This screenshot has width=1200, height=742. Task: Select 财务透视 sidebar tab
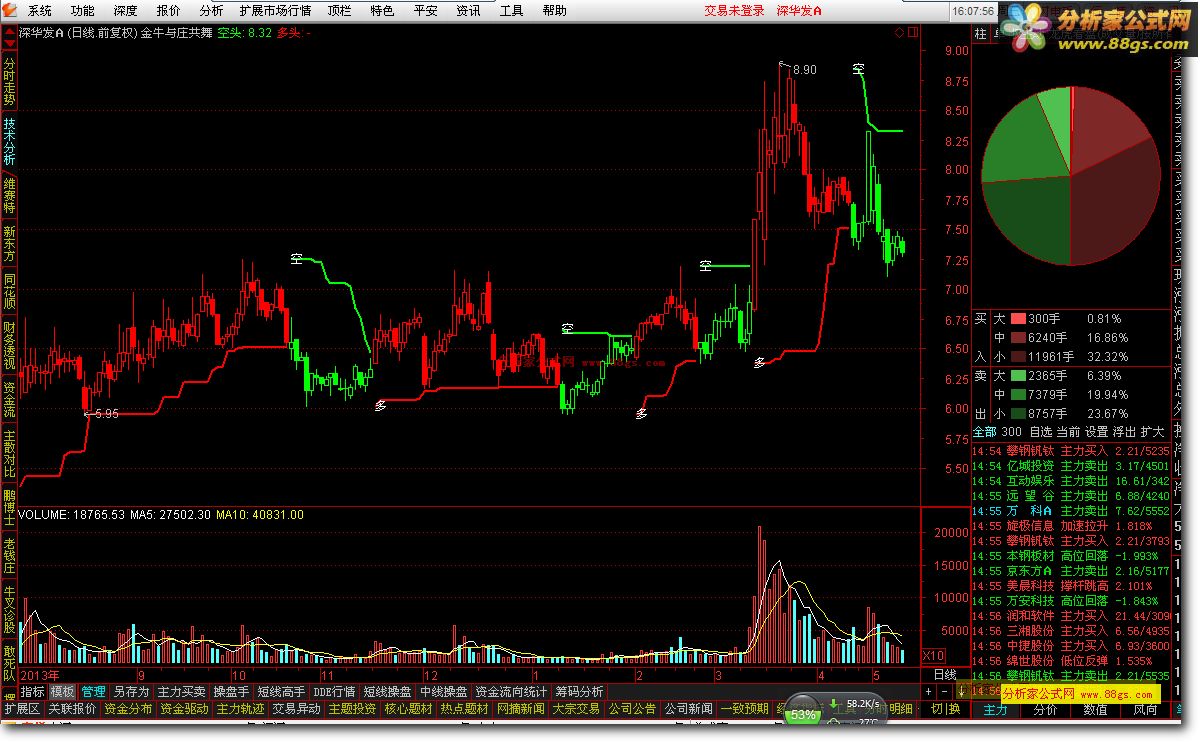(x=9, y=345)
